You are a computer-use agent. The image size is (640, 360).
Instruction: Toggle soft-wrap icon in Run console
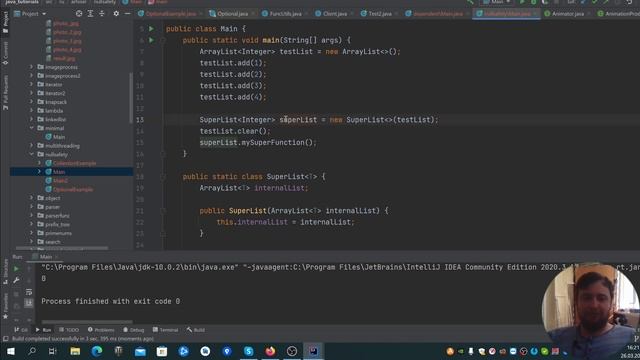click(29, 292)
